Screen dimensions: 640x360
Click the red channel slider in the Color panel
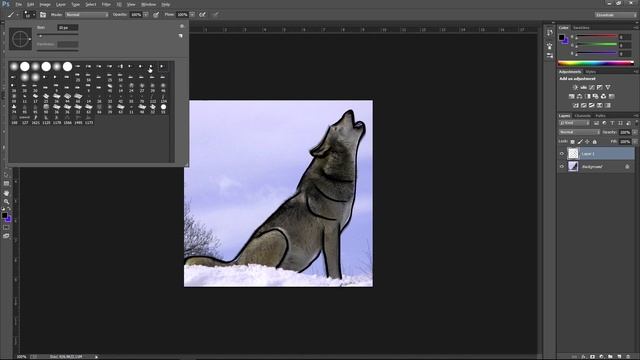[596, 37]
